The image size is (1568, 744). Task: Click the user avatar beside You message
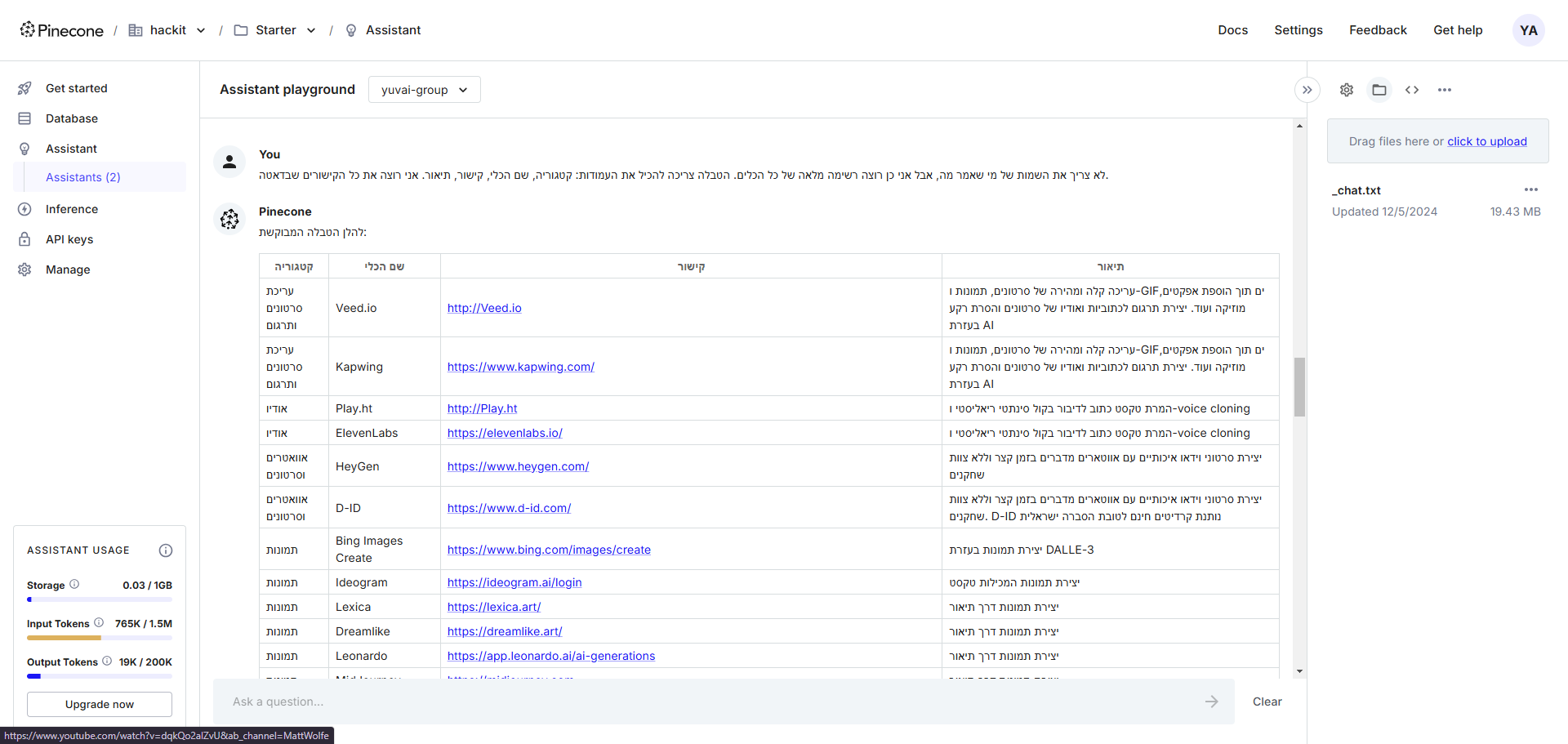(x=229, y=162)
